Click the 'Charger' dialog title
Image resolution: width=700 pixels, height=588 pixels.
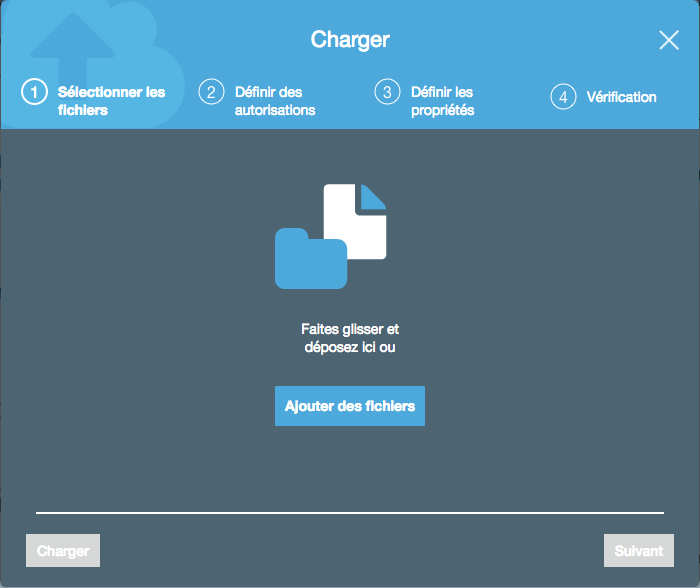coord(350,40)
